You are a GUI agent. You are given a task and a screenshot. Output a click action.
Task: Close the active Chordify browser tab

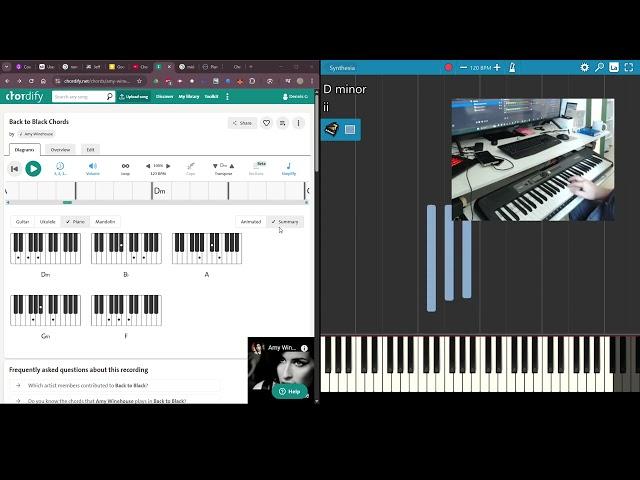169,67
